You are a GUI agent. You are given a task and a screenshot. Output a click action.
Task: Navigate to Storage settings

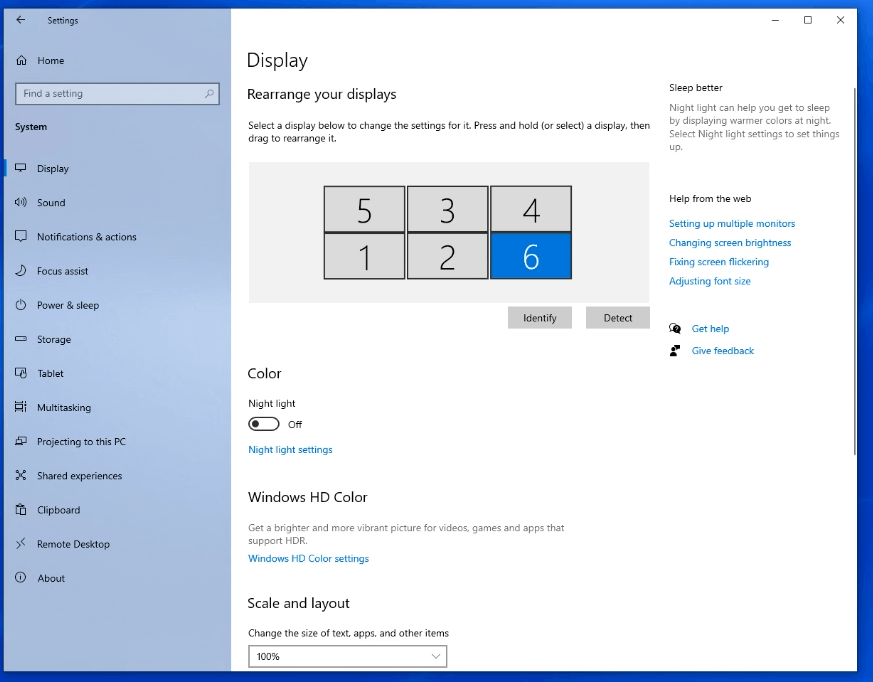point(54,339)
